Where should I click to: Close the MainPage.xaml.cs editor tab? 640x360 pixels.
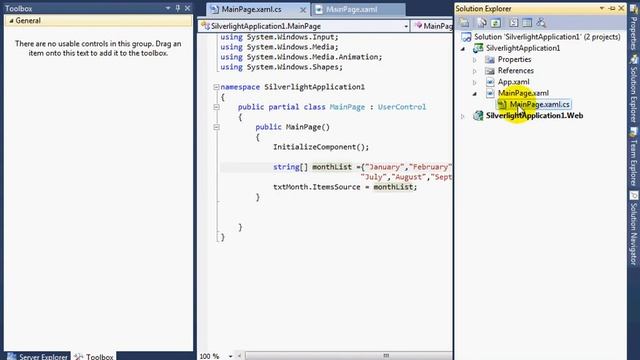(x=303, y=9)
